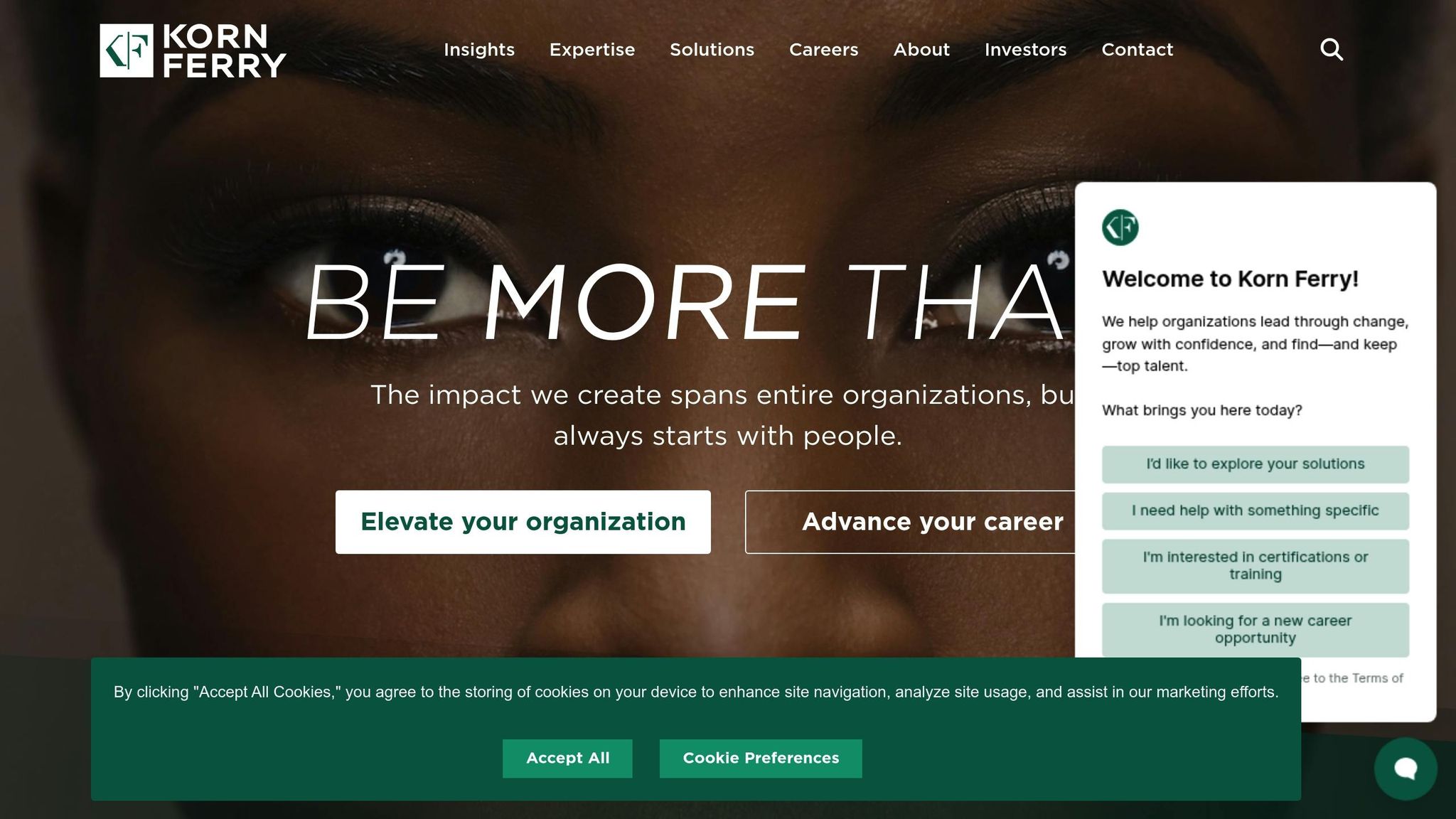Open the About navigation menu

click(921, 50)
